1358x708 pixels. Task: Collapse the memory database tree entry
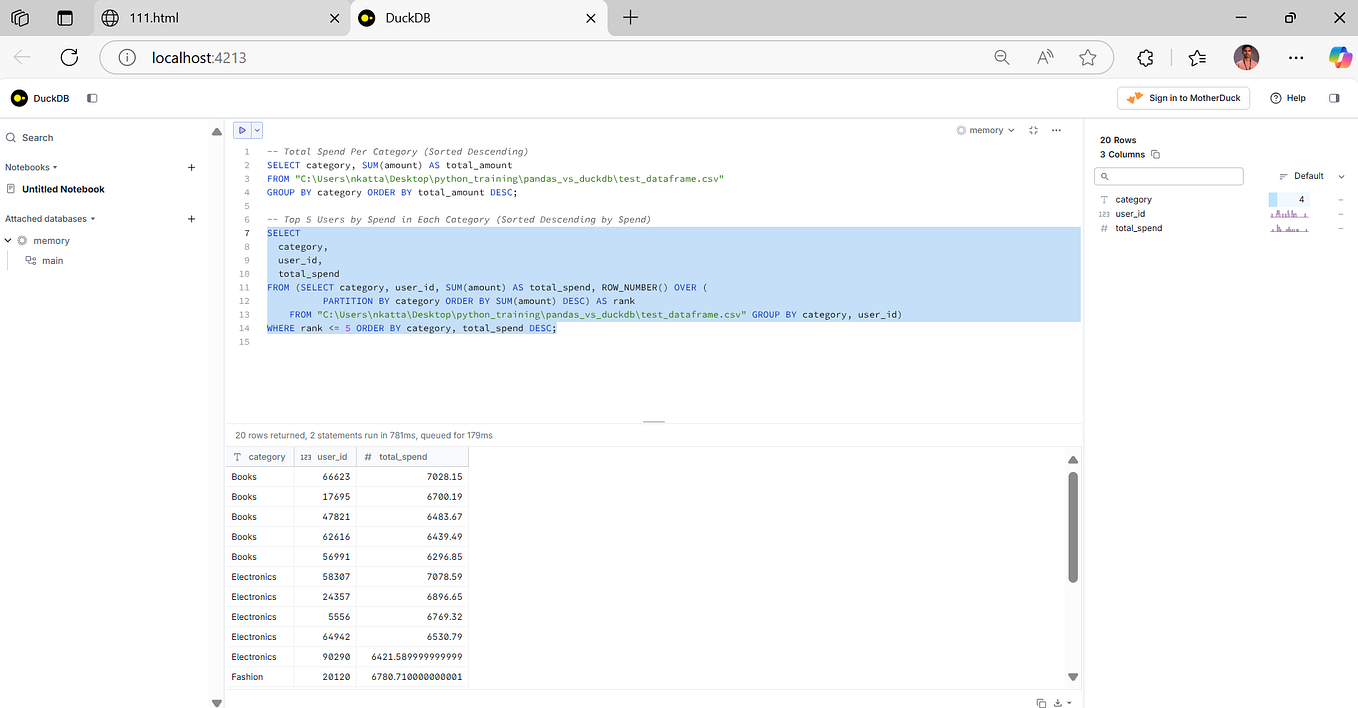click(x=8, y=240)
